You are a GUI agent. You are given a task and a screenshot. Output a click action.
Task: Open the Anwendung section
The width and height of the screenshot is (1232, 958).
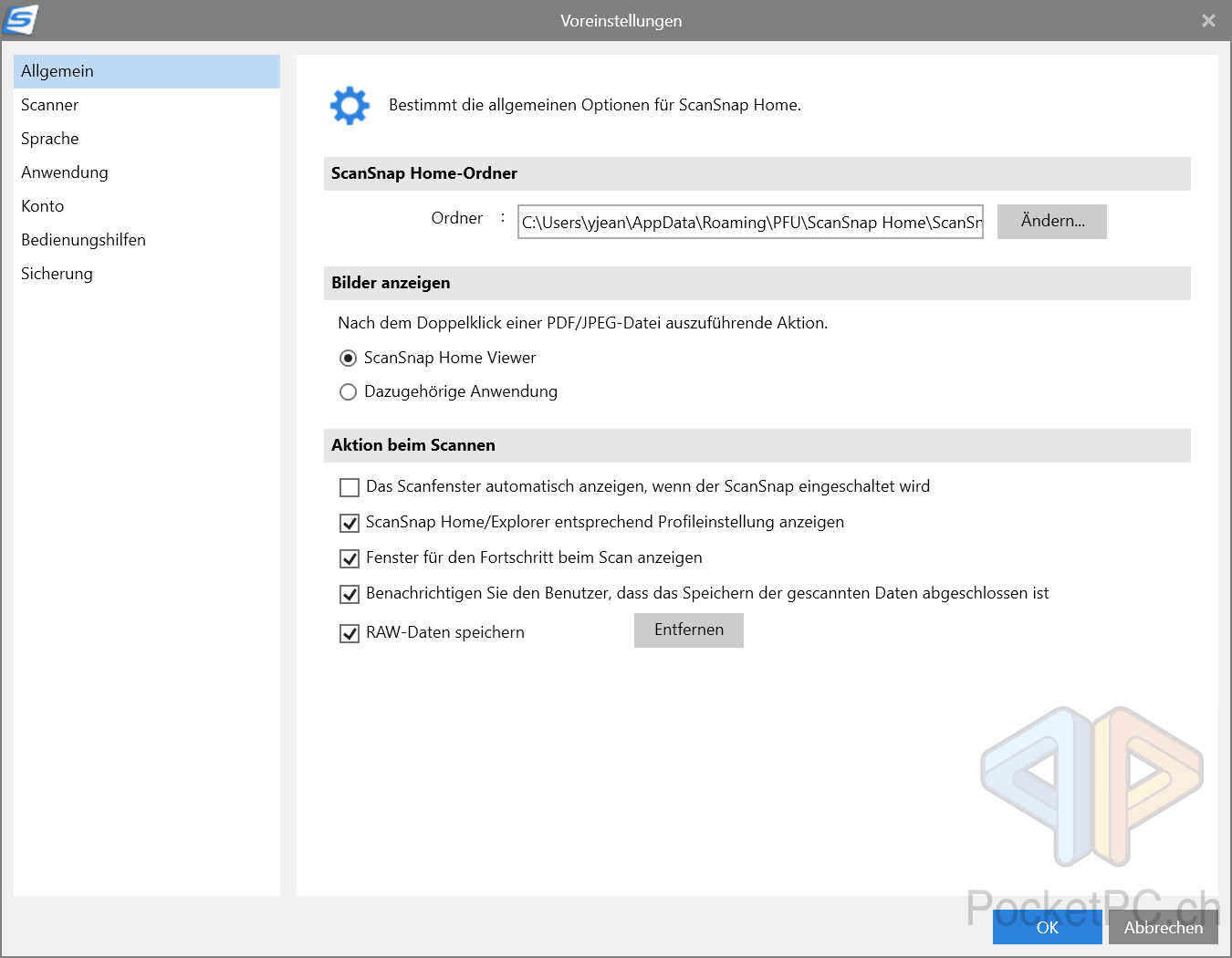[x=147, y=172]
